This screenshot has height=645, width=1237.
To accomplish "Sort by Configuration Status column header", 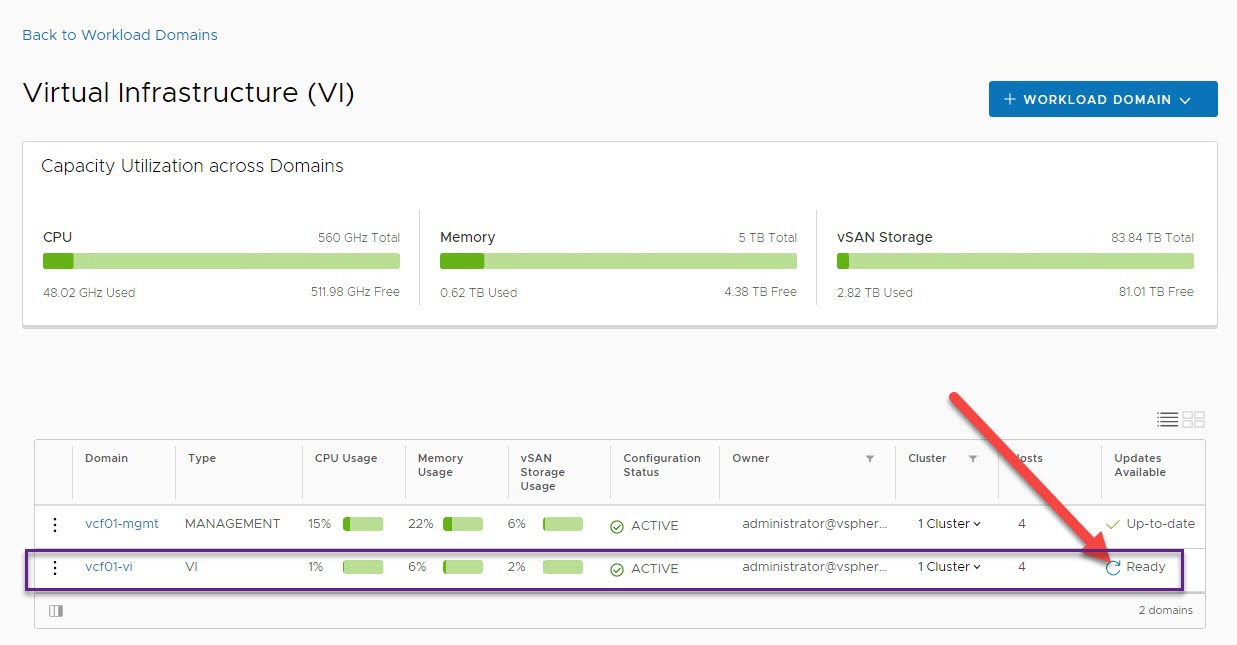I will pyautogui.click(x=661, y=465).
